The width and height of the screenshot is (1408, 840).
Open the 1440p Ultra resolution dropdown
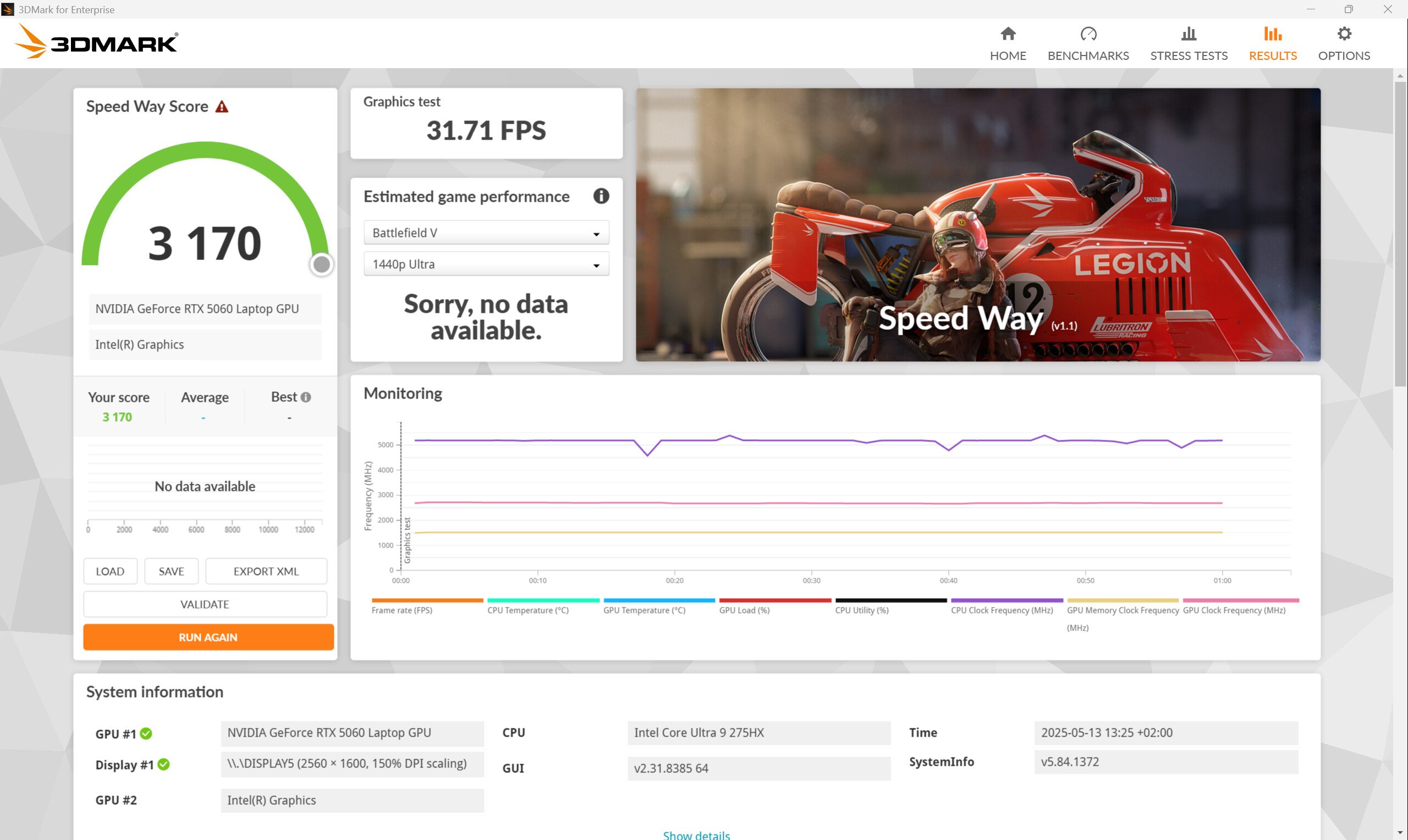(x=486, y=264)
